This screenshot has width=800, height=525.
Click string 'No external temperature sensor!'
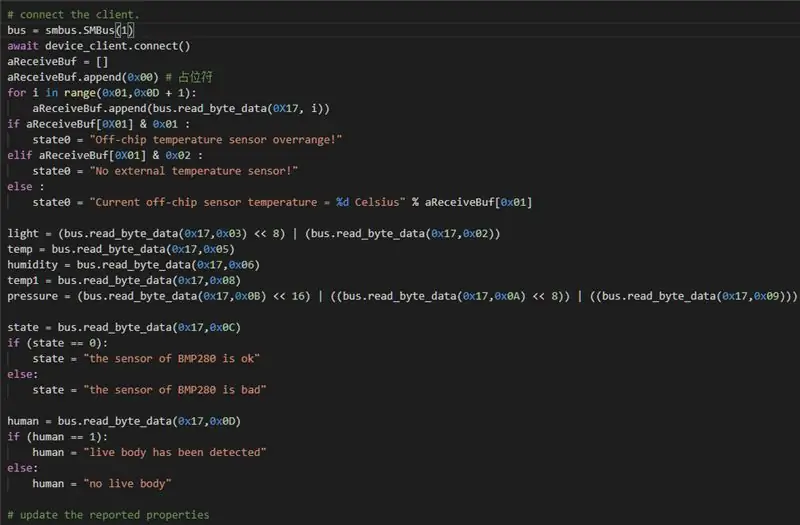click(x=194, y=171)
